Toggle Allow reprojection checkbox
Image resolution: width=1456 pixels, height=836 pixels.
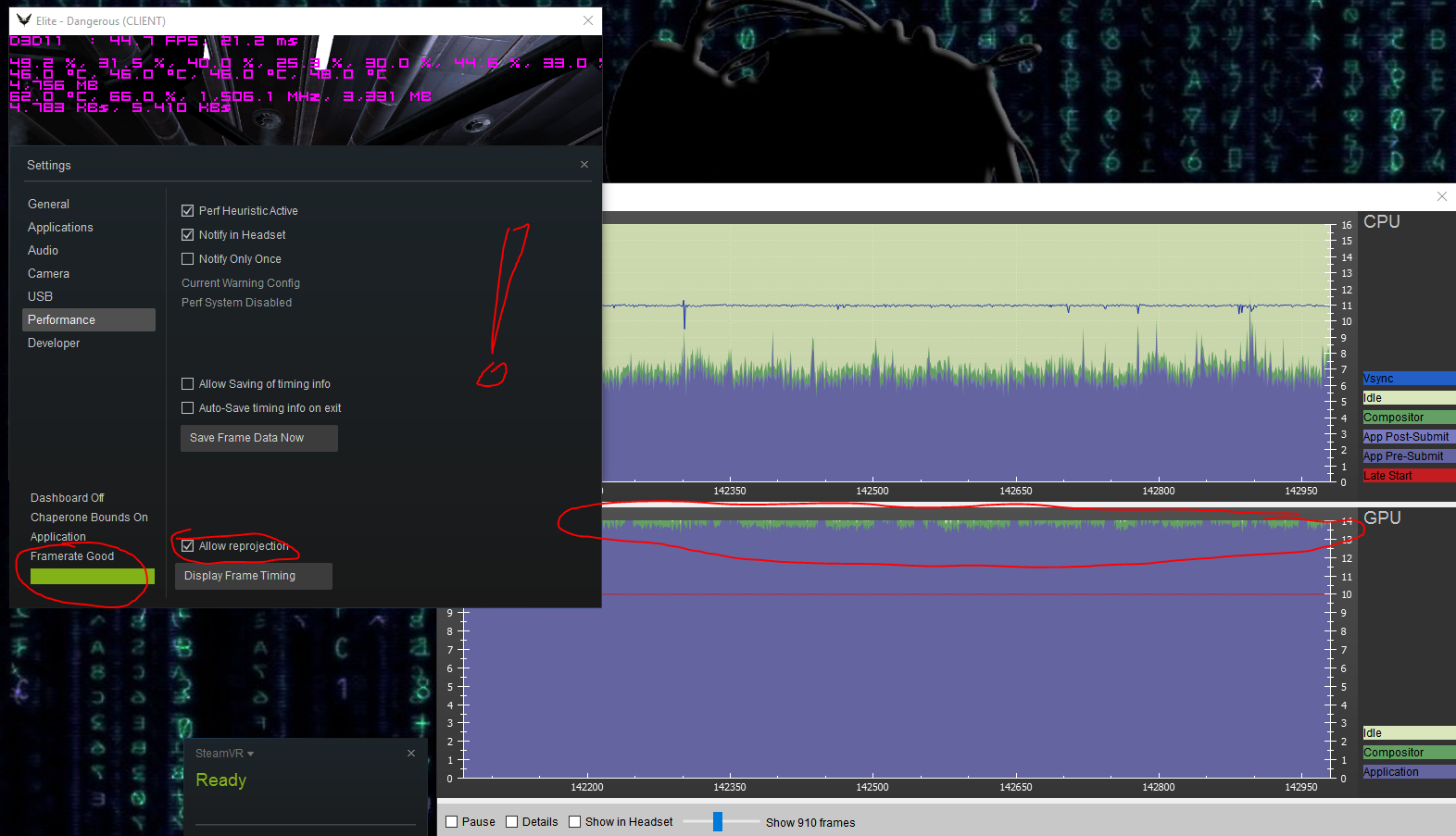click(188, 546)
